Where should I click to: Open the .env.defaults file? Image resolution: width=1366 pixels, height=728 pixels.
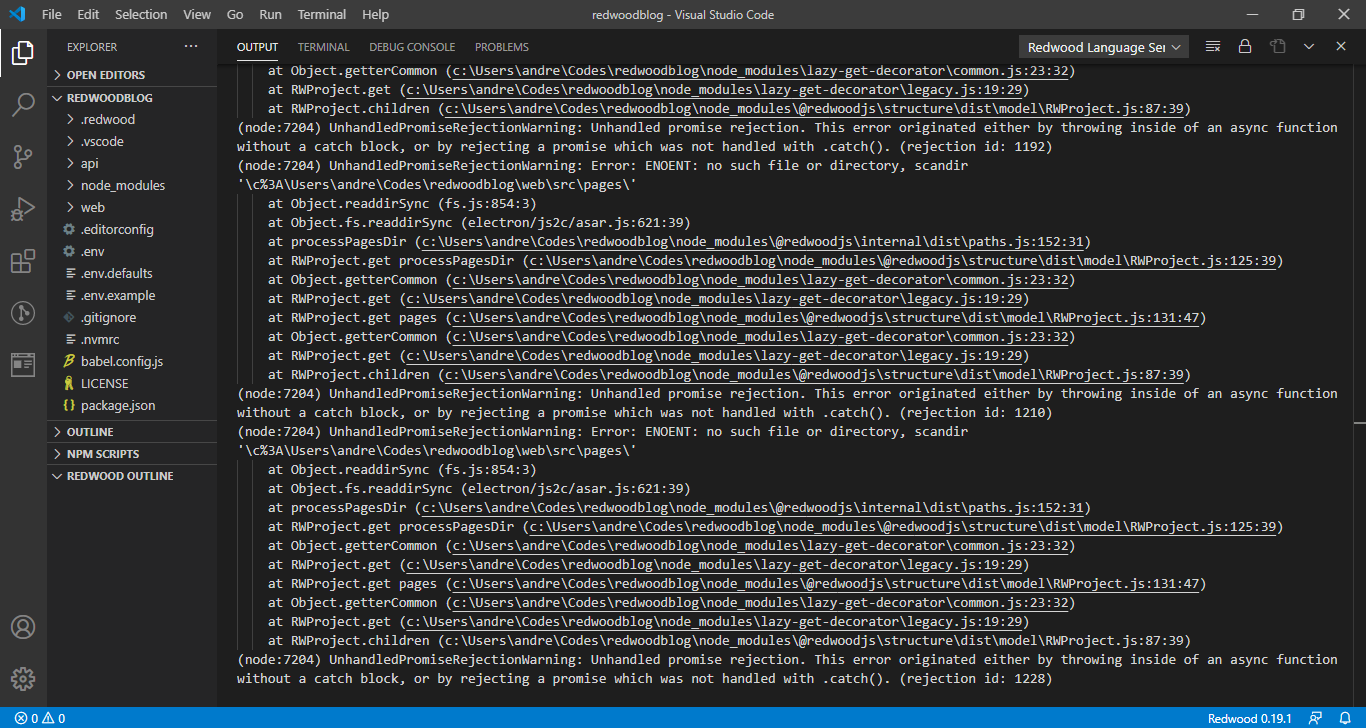point(132,274)
